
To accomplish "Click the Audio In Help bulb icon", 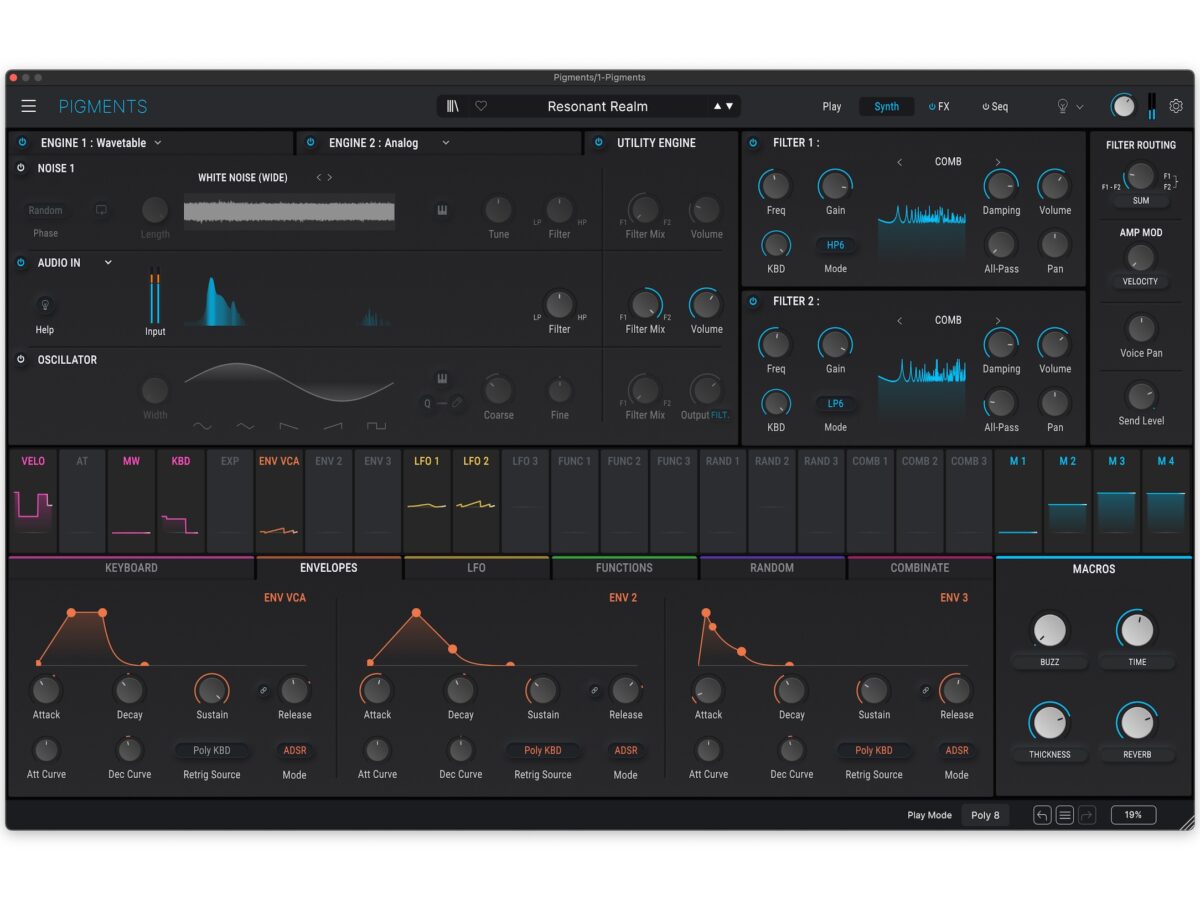I will click(44, 306).
